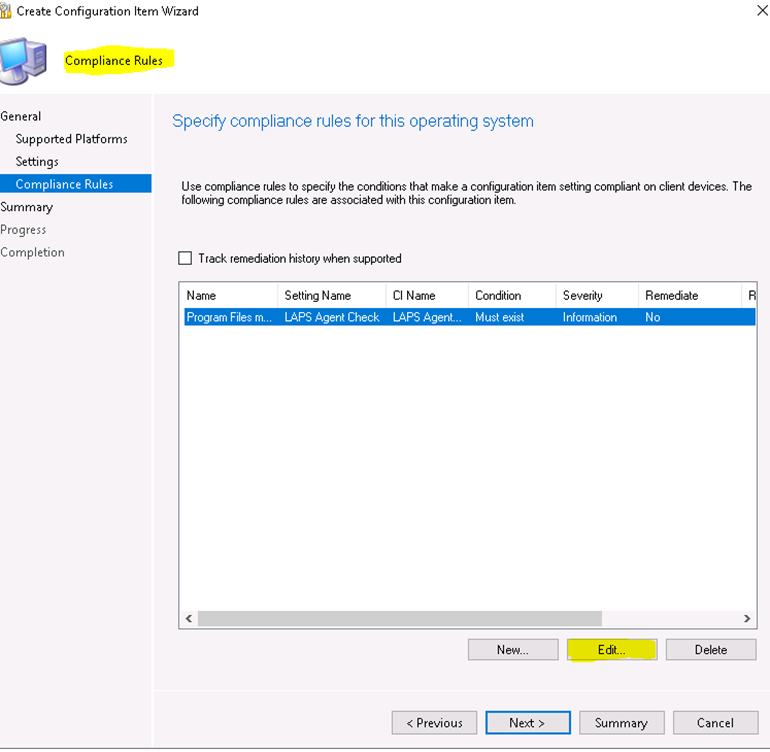This screenshot has width=770, height=752.
Task: Click right arrow of horizontal scrollbar
Action: 747,619
